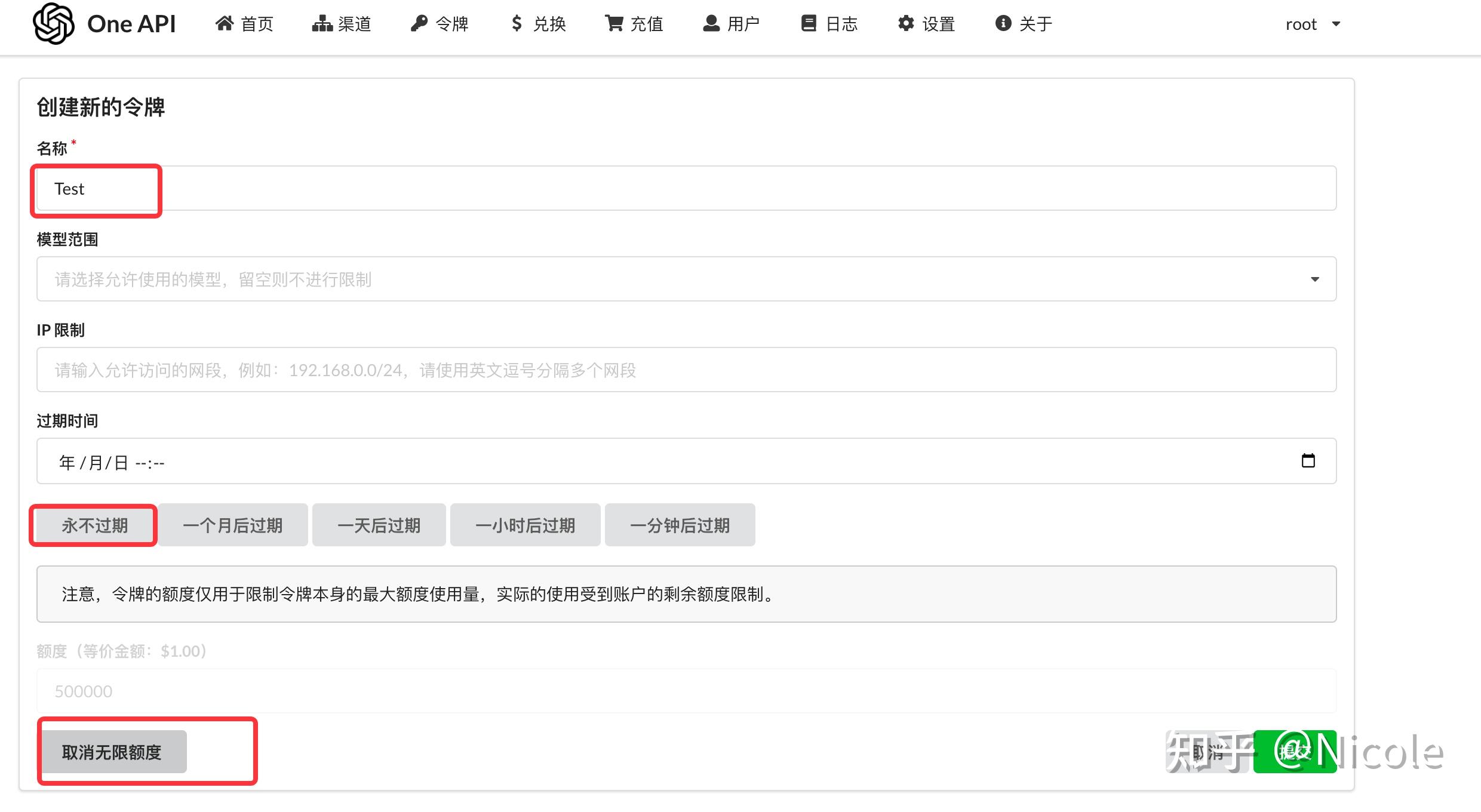Open the 首页 home nav item
Screen dimensions: 1481x812
244,24
